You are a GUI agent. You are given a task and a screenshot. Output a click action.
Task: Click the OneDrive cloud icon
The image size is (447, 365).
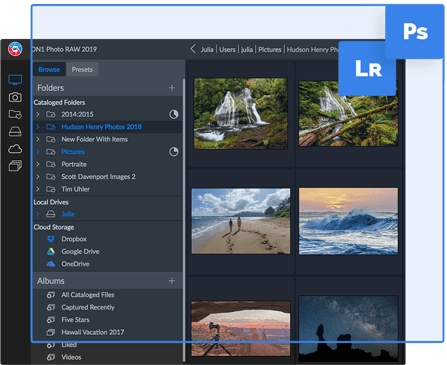pos(51,264)
